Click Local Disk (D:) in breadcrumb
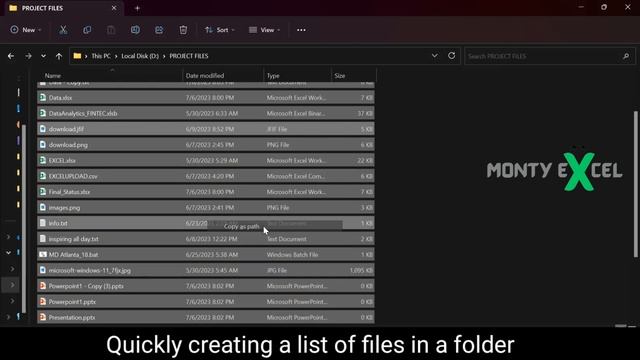This screenshot has height=360, width=640. (140, 56)
